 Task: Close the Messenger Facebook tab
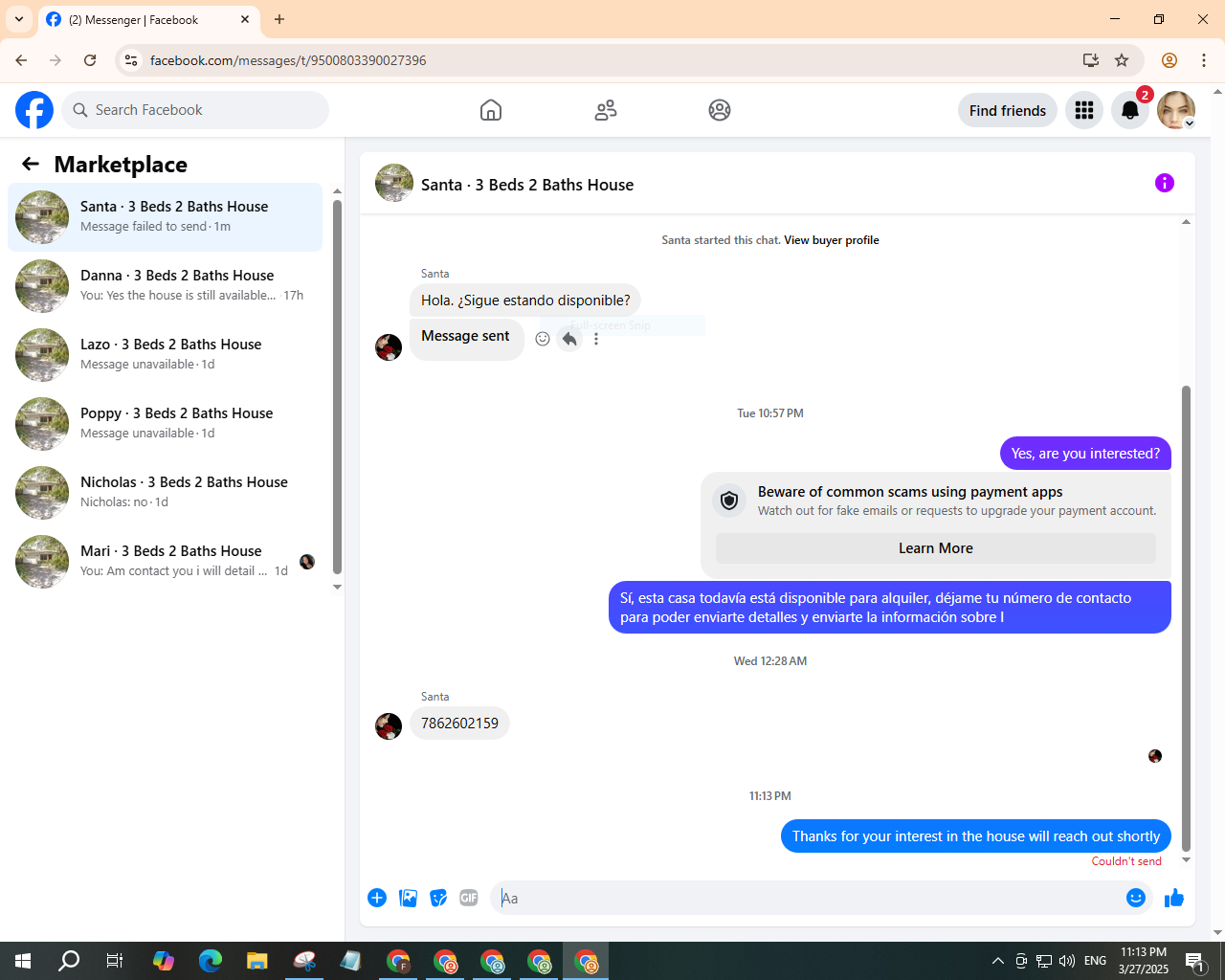tap(245, 19)
